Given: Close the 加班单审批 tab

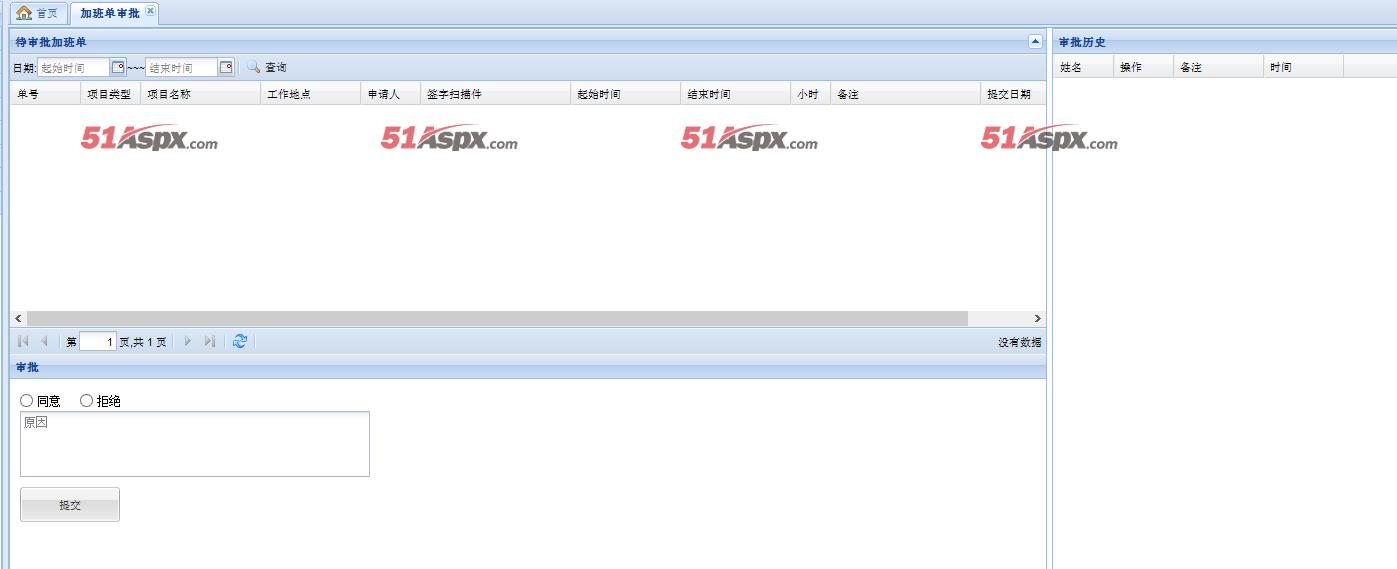Looking at the screenshot, I should pyautogui.click(x=150, y=10).
